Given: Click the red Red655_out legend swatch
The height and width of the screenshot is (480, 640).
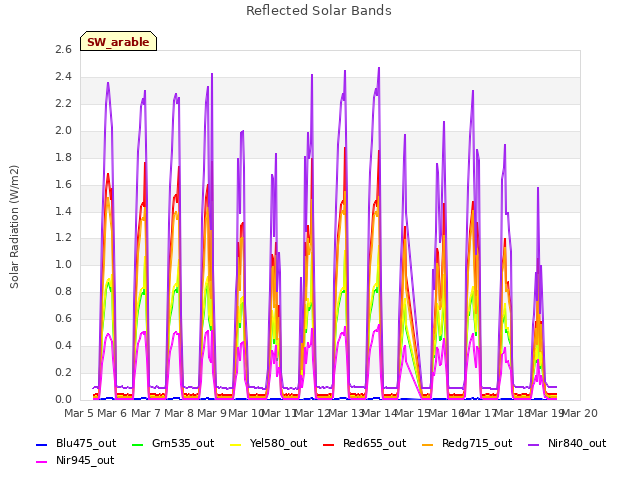Looking at the screenshot, I should (x=329, y=445).
